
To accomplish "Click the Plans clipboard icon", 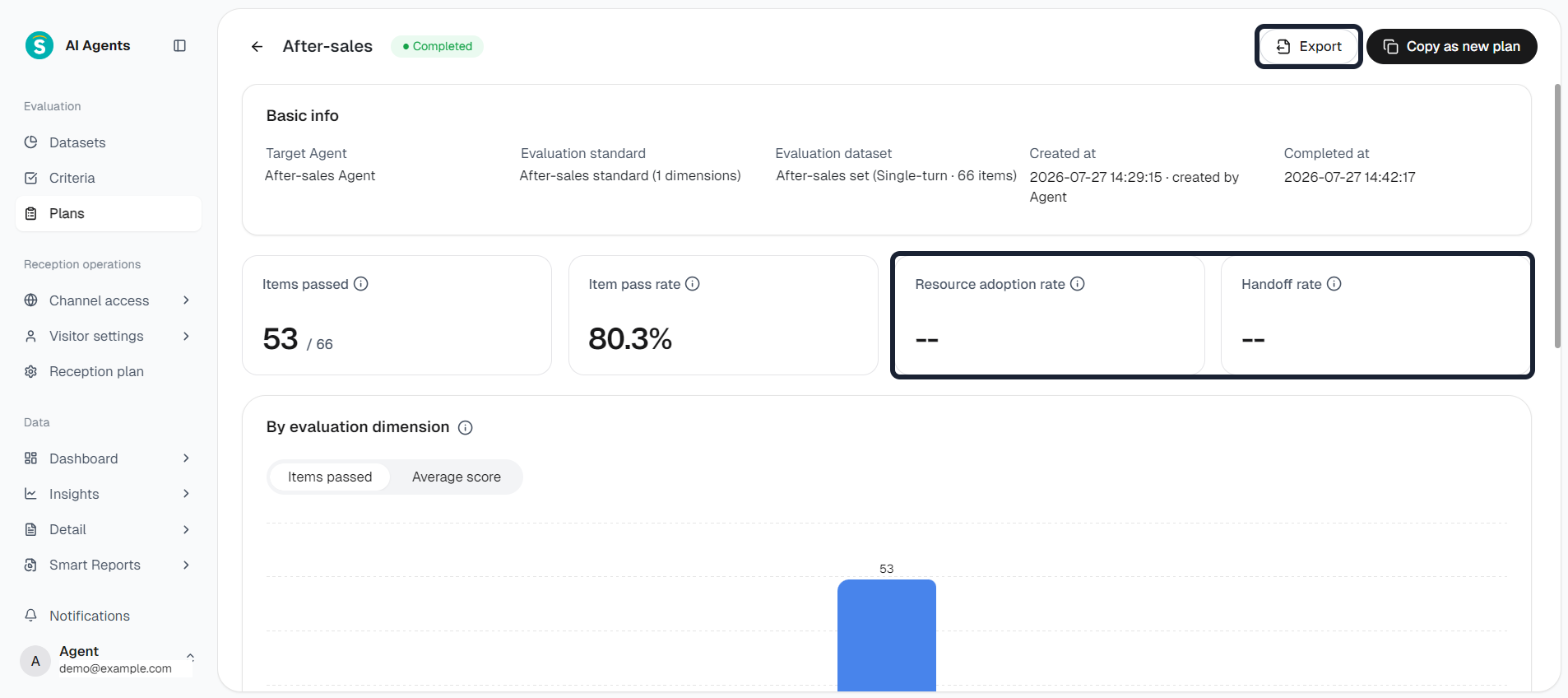I will [x=31, y=213].
